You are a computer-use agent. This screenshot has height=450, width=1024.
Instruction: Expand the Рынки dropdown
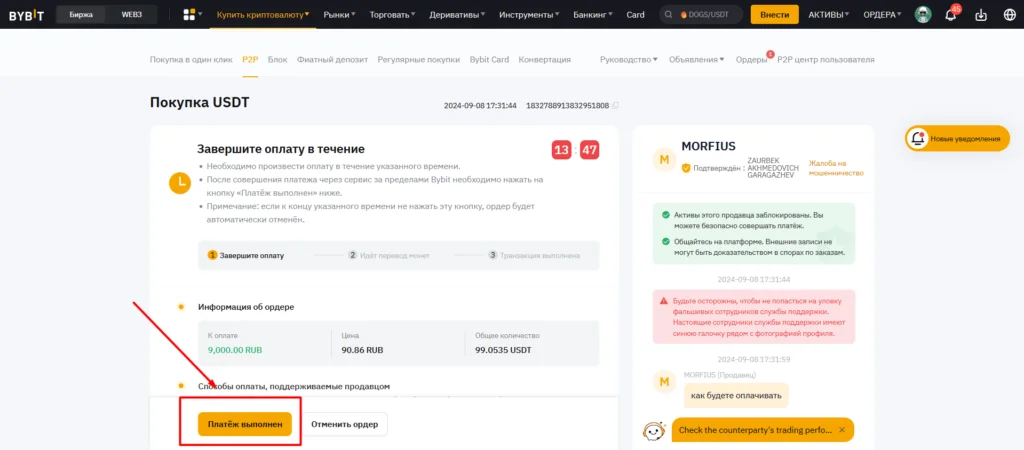click(x=340, y=14)
